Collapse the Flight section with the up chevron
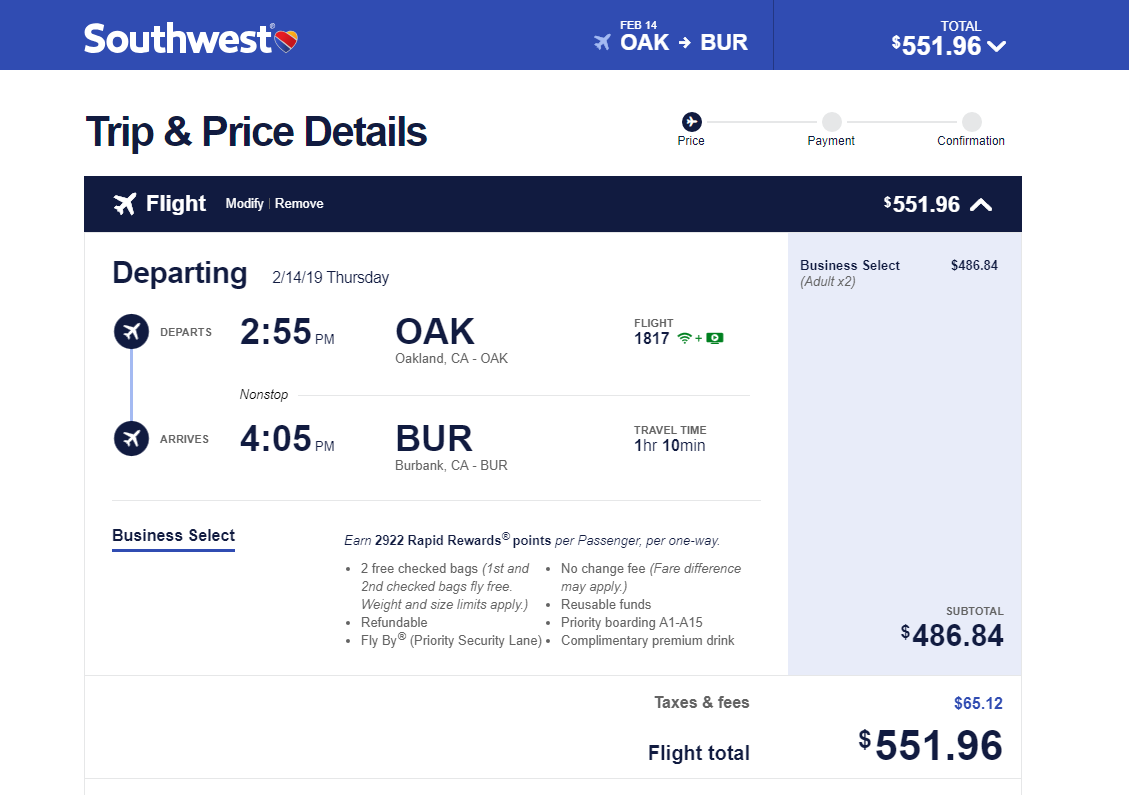This screenshot has width=1129, height=795. pos(981,205)
